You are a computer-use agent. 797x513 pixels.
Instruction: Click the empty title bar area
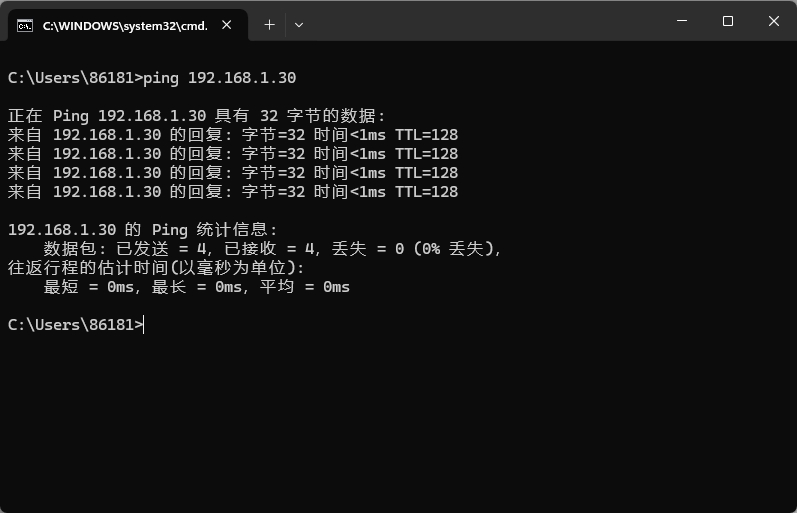point(480,21)
